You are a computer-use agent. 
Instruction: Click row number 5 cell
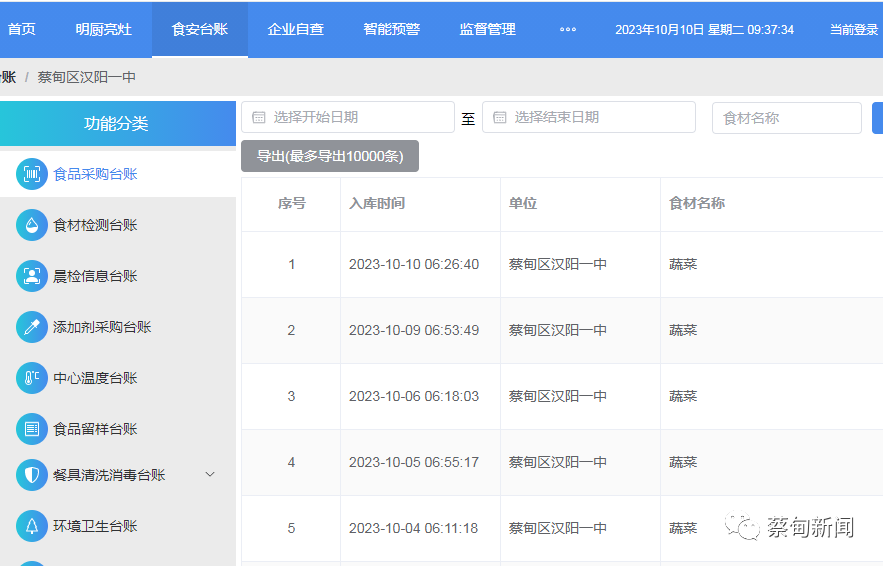click(291, 528)
